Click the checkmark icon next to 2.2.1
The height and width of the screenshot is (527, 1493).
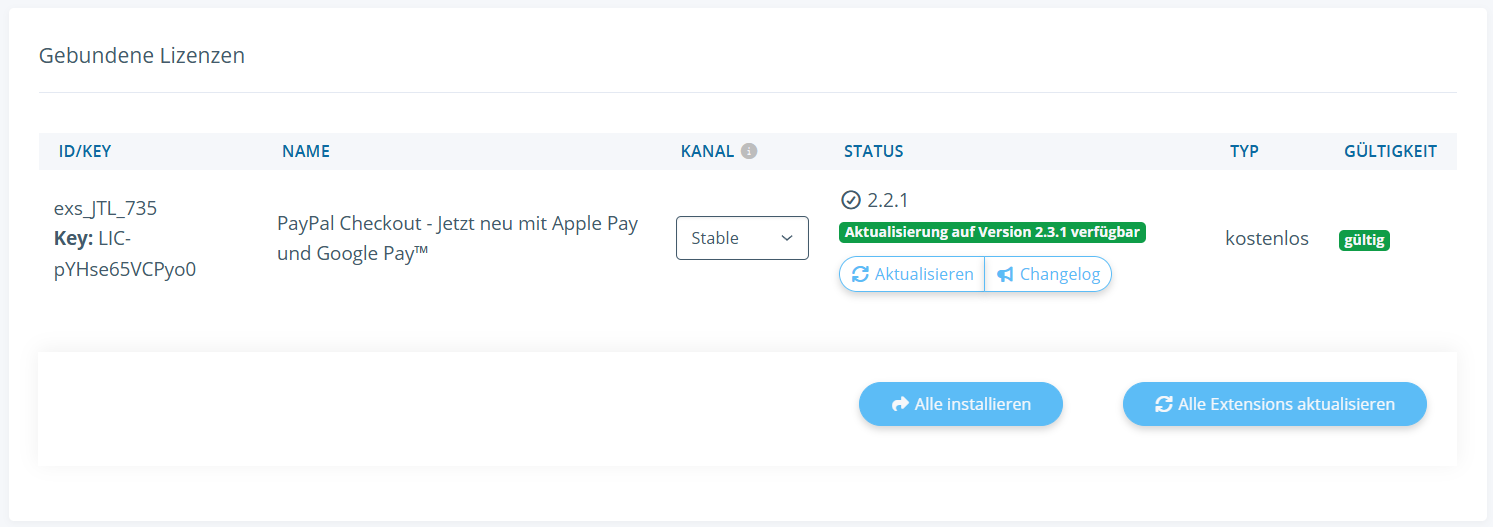point(851,199)
